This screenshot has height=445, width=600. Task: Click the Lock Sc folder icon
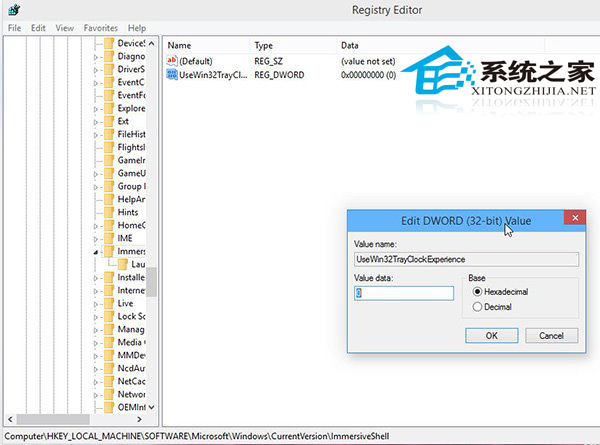[109, 316]
